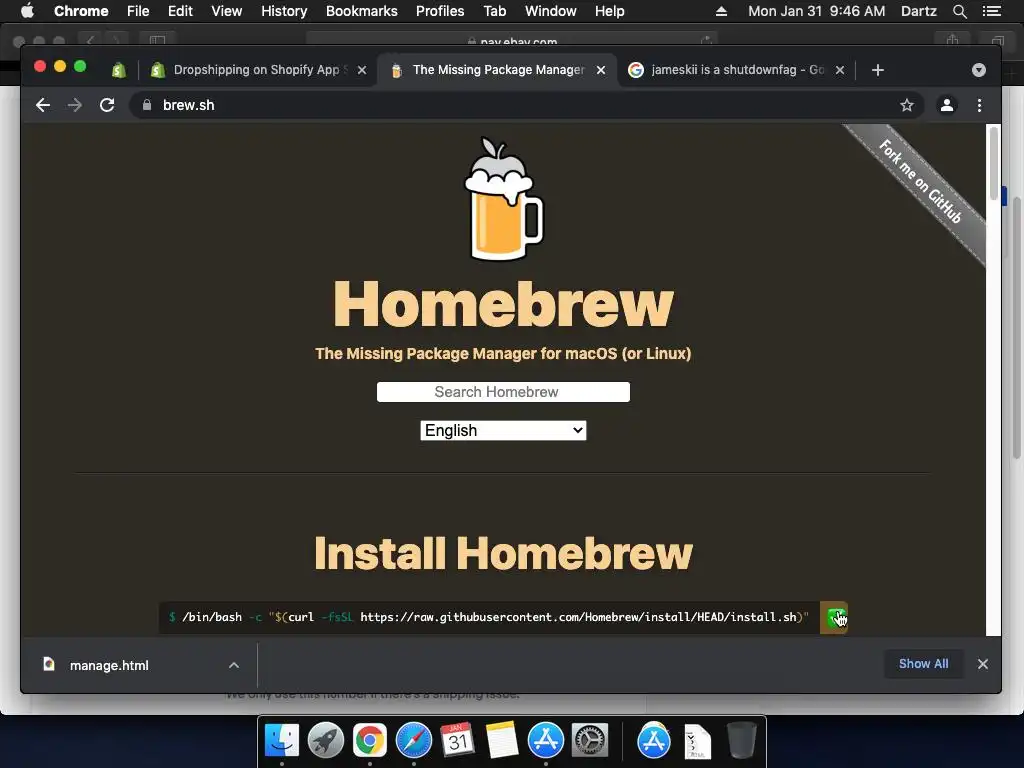
Task: Select The Missing Package Manager tab
Action: click(x=497, y=70)
